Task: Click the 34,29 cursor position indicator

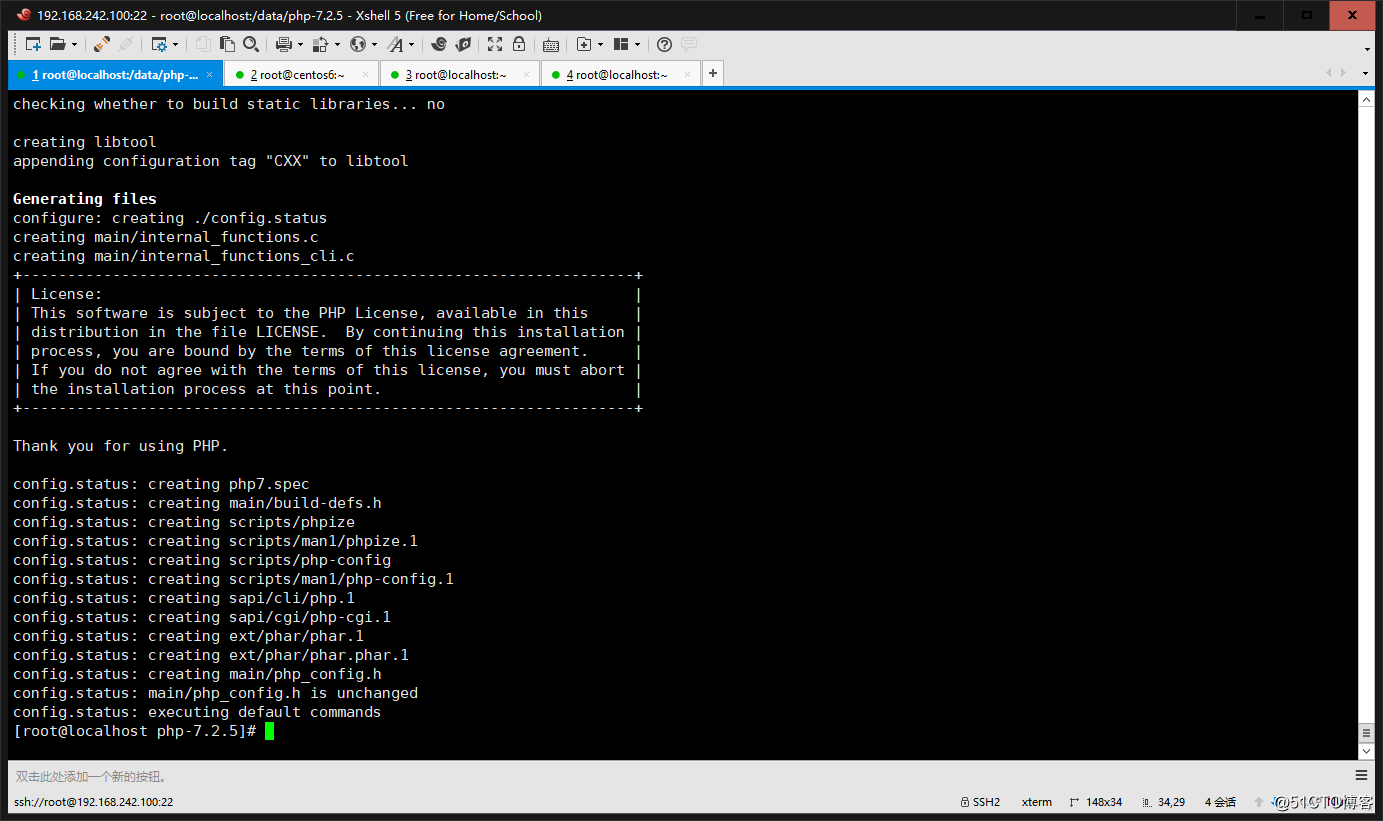Action: (1163, 802)
